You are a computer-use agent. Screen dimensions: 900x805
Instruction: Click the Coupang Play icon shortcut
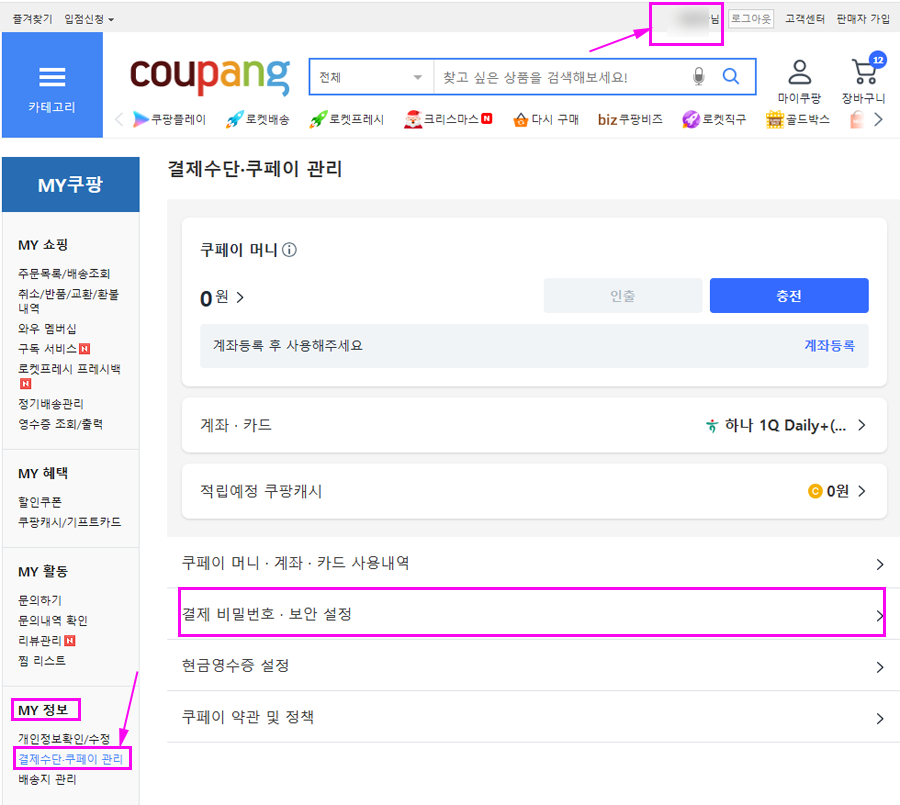[x=141, y=119]
